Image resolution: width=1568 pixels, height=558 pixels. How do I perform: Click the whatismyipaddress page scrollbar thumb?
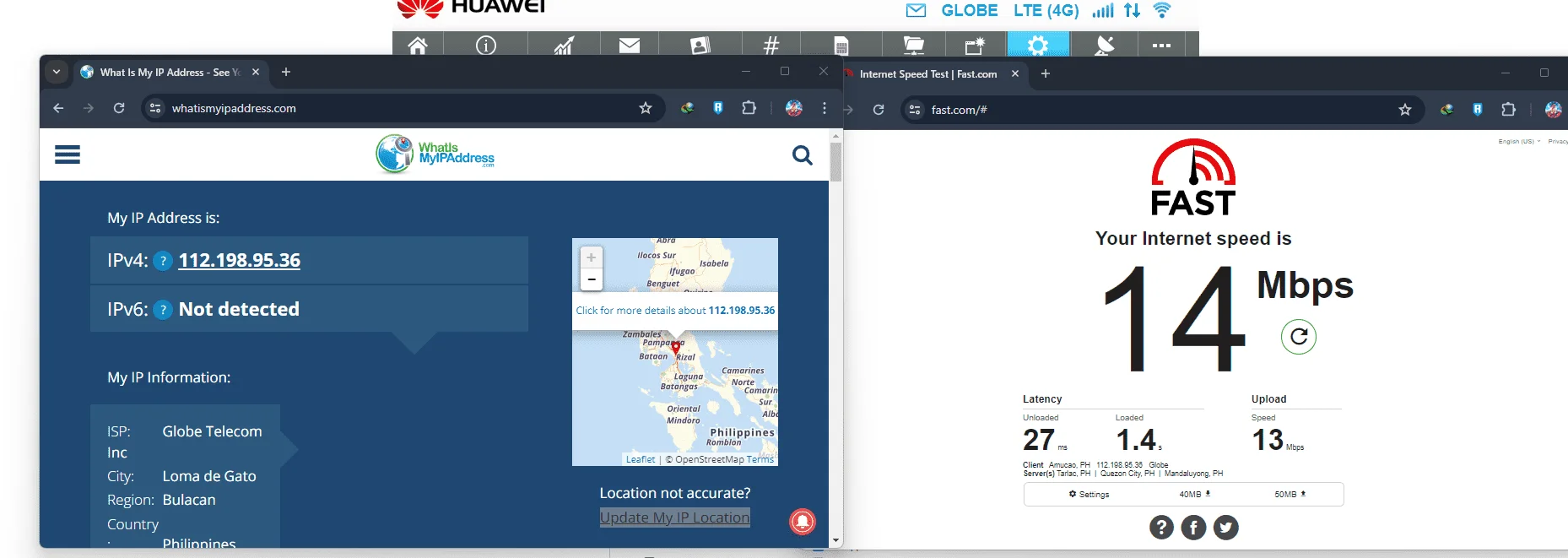[836, 162]
